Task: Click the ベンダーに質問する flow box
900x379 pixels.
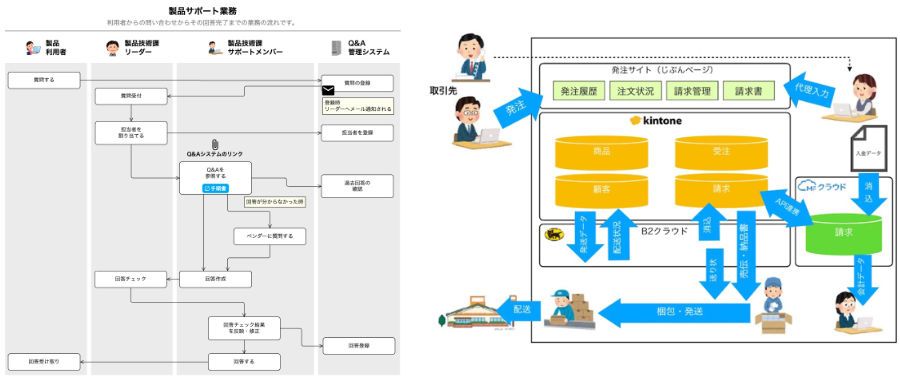Action: point(270,236)
